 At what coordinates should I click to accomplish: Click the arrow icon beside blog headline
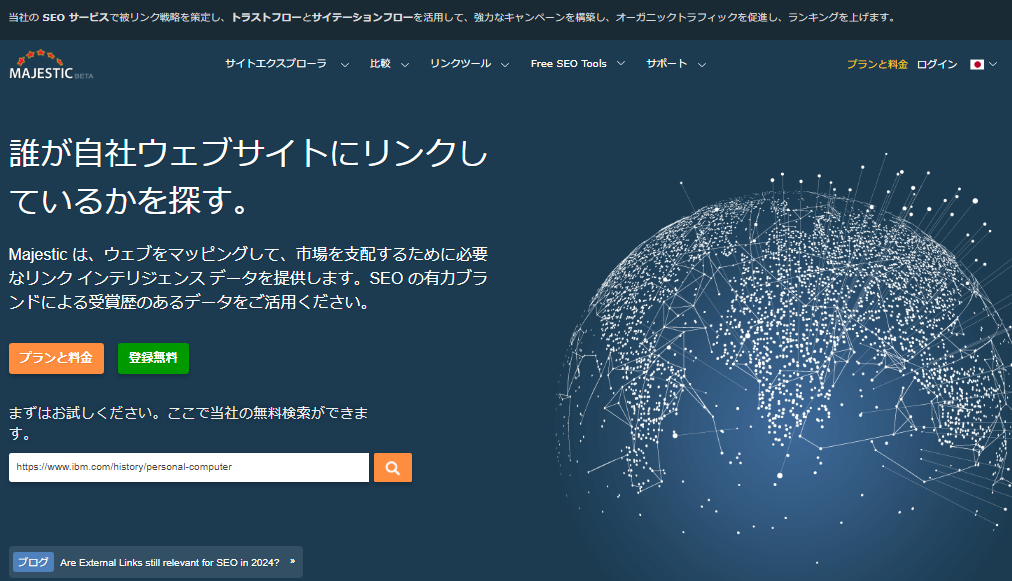pos(292,562)
